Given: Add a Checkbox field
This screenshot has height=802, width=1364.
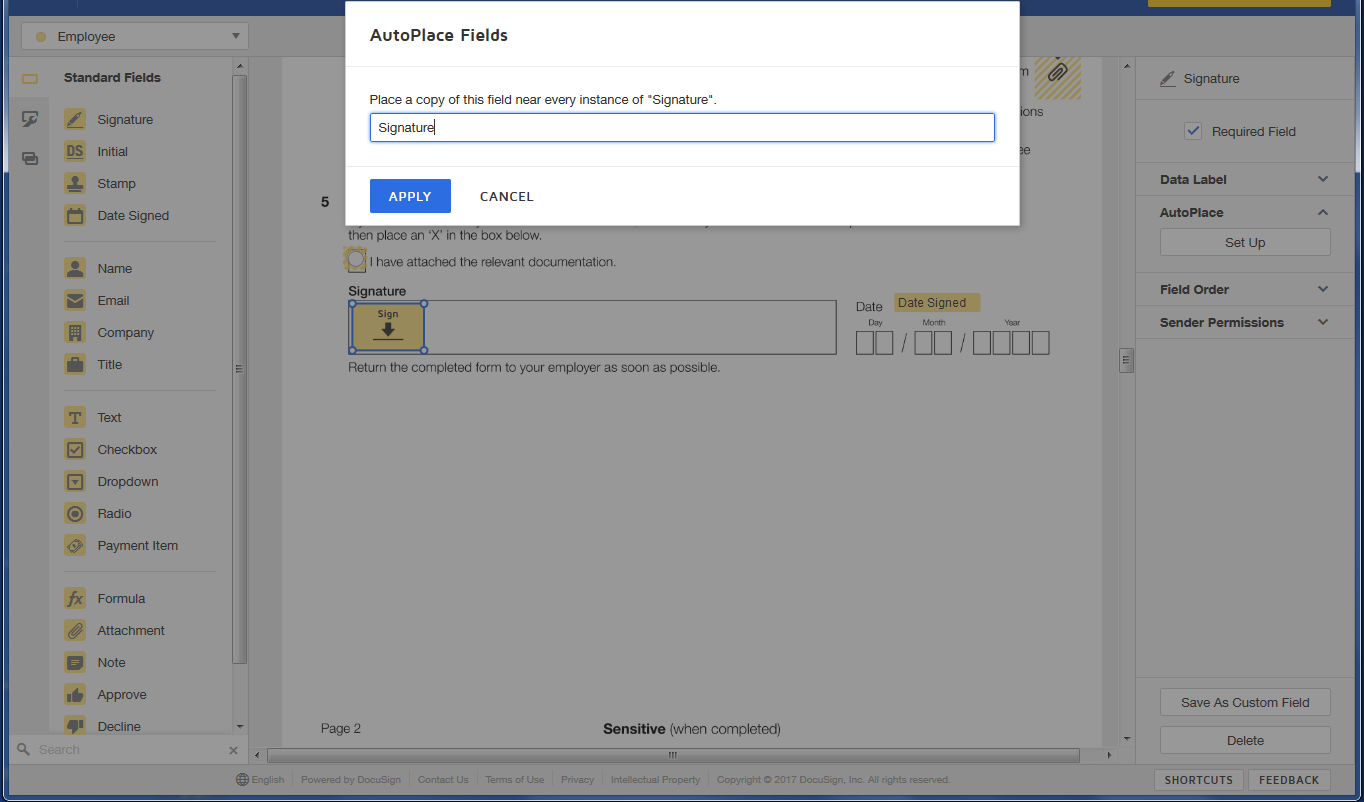Looking at the screenshot, I should [121, 449].
